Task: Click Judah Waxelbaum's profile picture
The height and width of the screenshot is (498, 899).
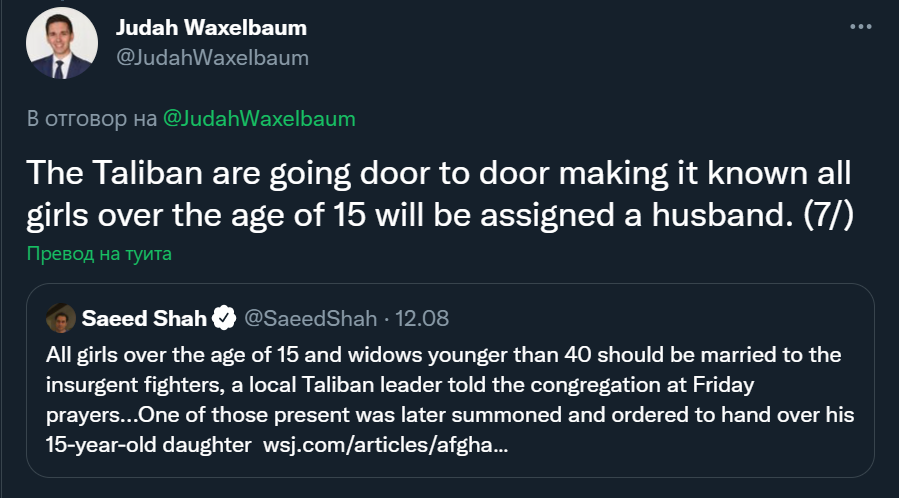Action: (x=62, y=43)
